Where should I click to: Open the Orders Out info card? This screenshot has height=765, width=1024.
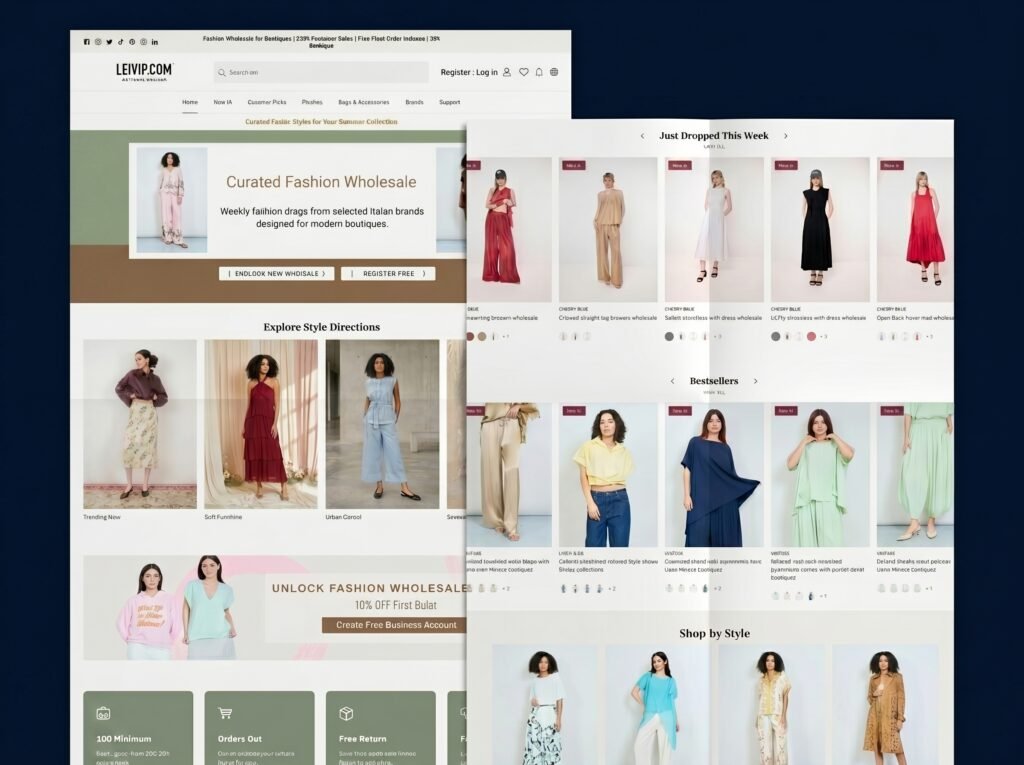tap(259, 728)
